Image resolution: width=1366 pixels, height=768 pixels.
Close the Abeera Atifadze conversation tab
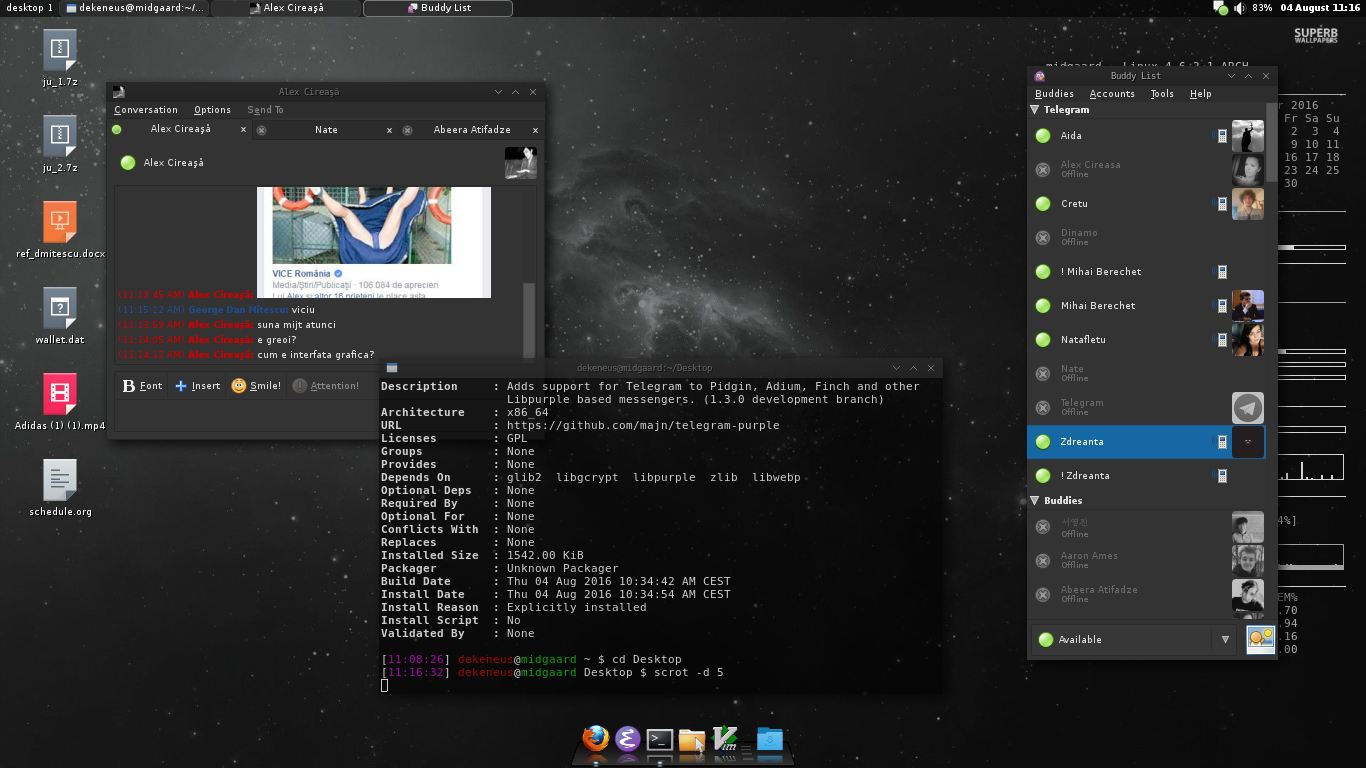(535, 130)
